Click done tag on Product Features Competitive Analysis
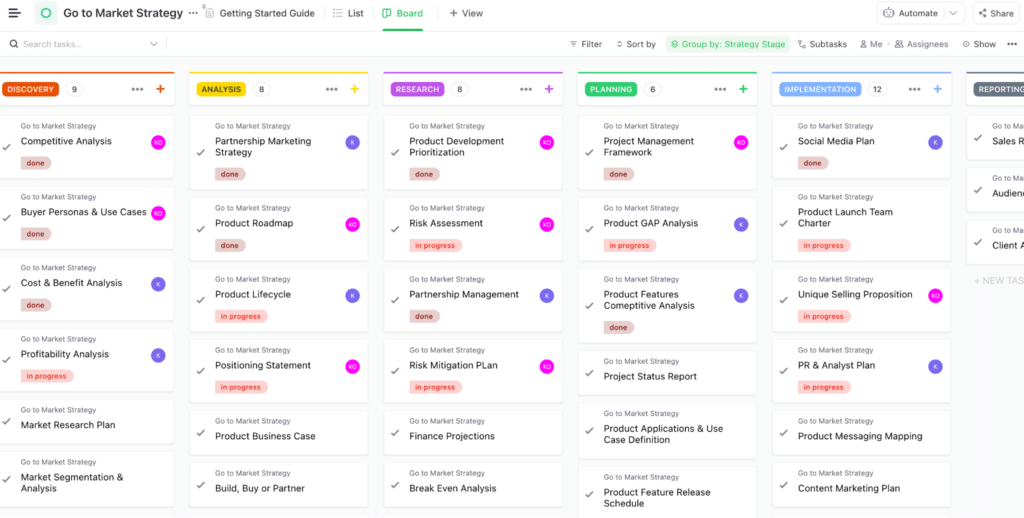The width and height of the screenshot is (1024, 518). (618, 327)
